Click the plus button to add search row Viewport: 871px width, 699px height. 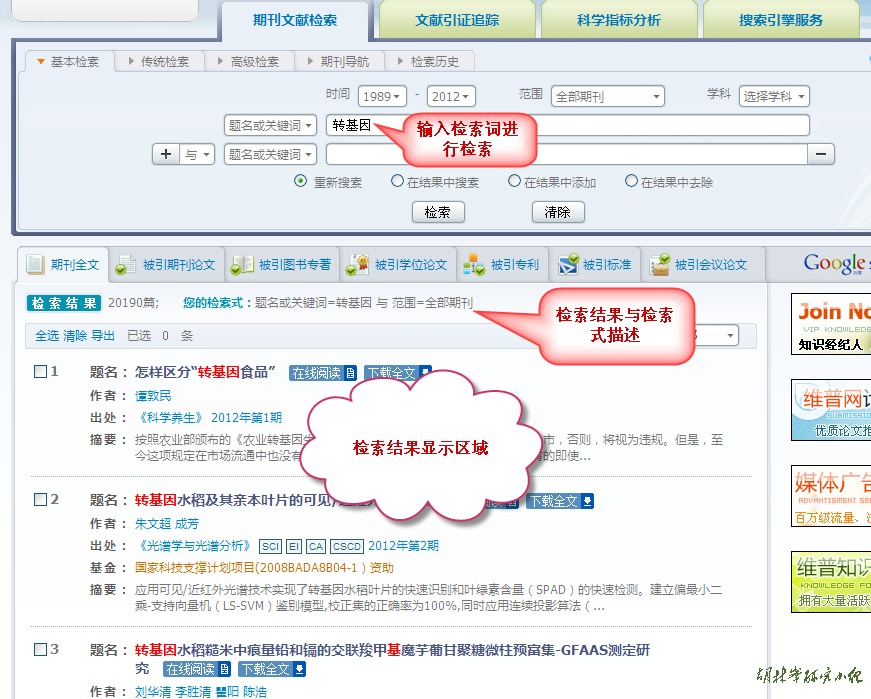click(x=166, y=154)
